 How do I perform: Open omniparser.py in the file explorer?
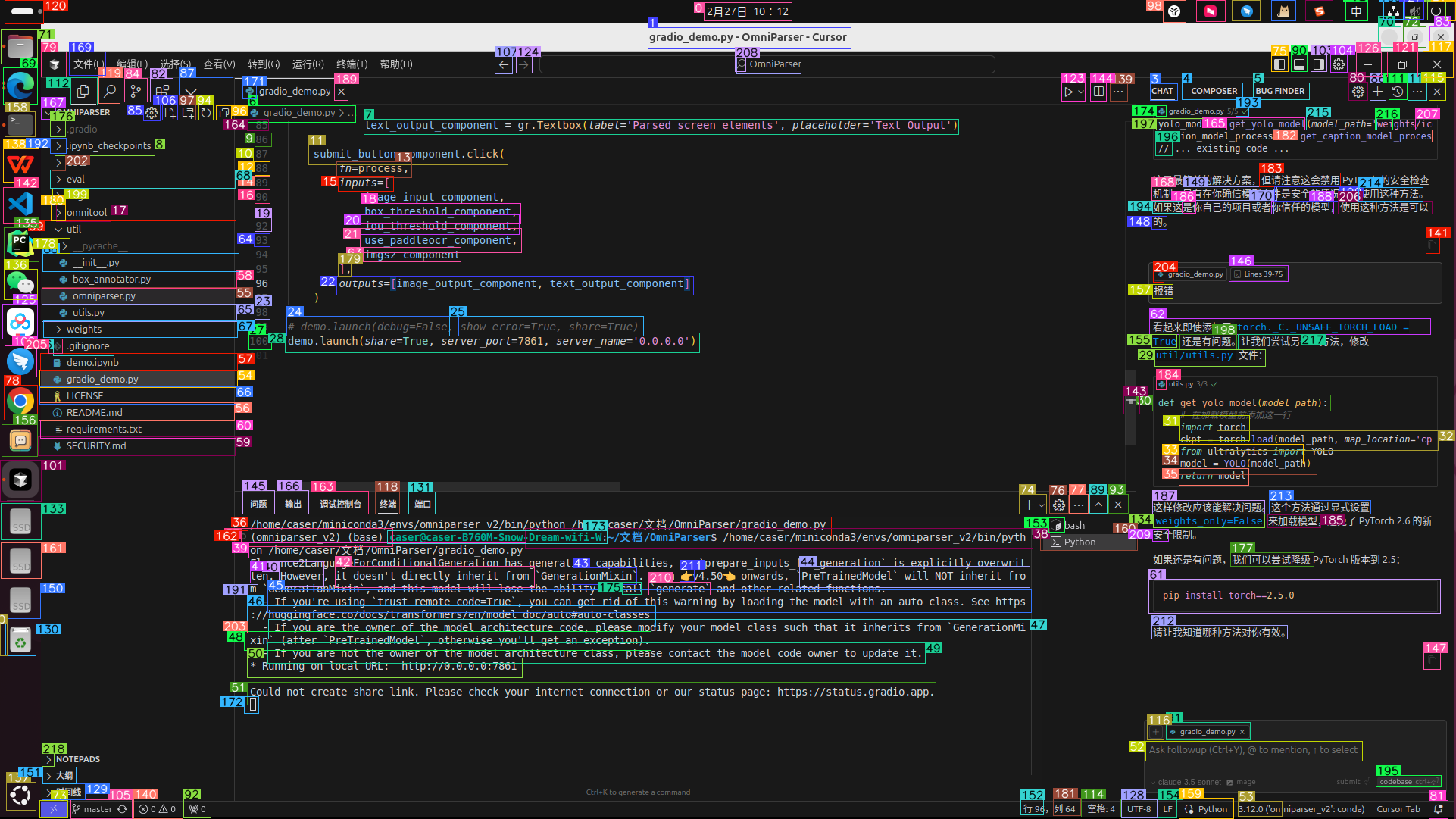pyautogui.click(x=104, y=296)
